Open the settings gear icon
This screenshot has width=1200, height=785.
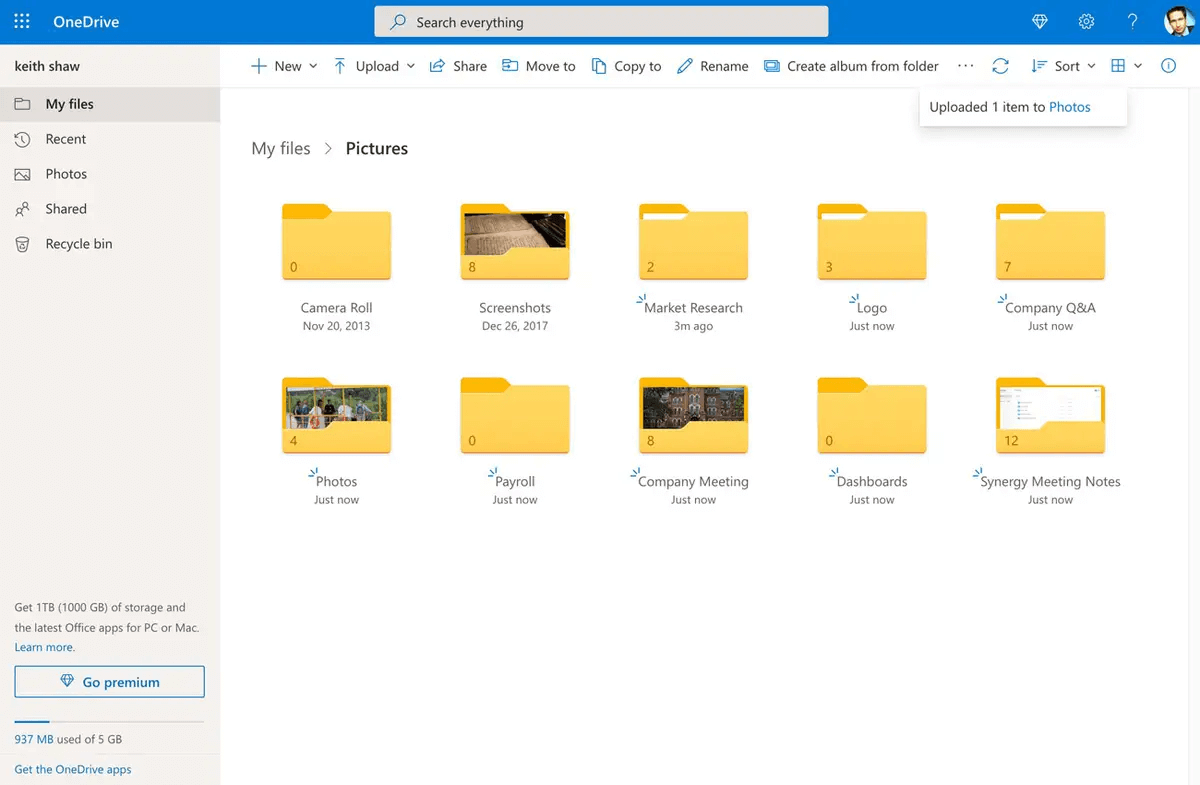[1086, 21]
